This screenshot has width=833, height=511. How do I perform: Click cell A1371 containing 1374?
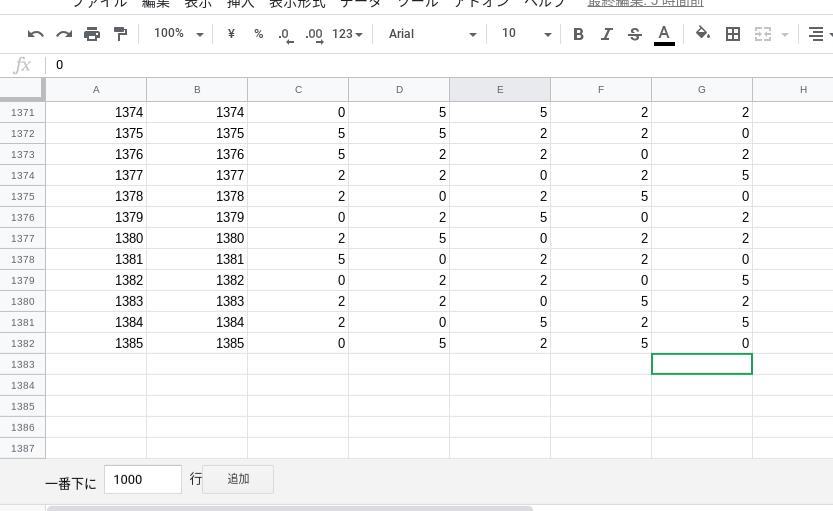[x=96, y=113]
